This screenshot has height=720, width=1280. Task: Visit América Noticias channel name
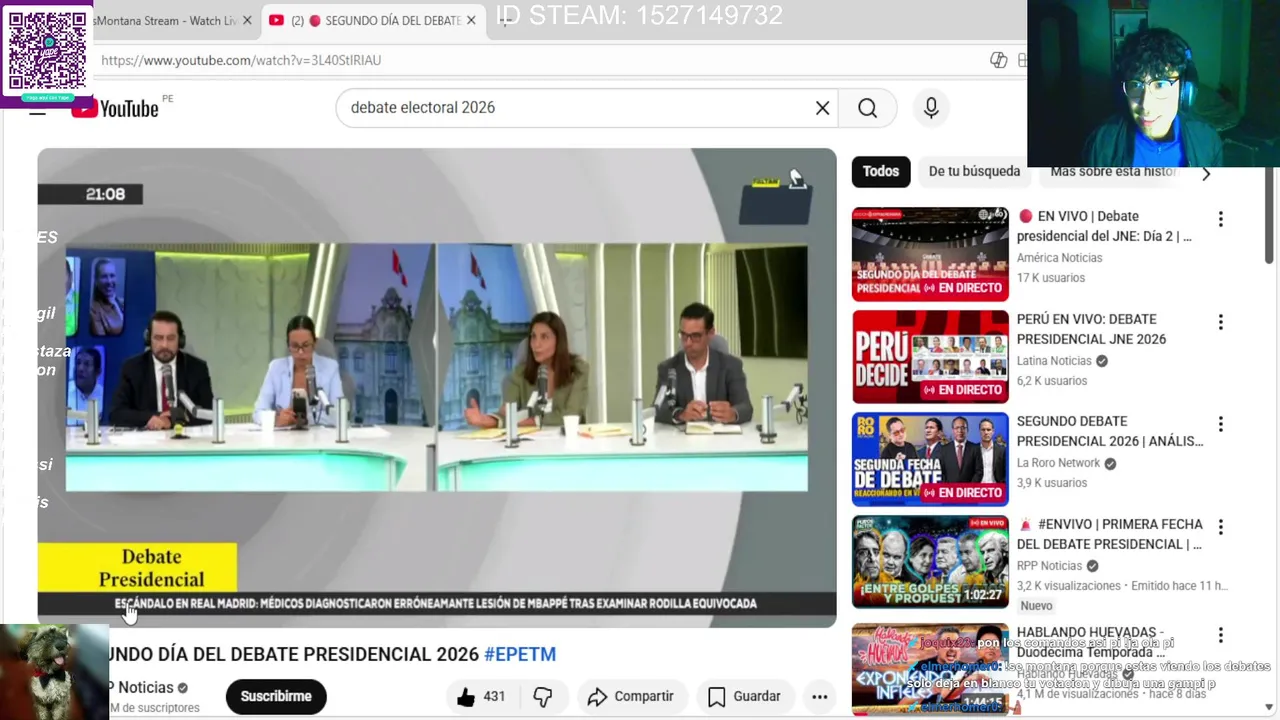click(1059, 258)
